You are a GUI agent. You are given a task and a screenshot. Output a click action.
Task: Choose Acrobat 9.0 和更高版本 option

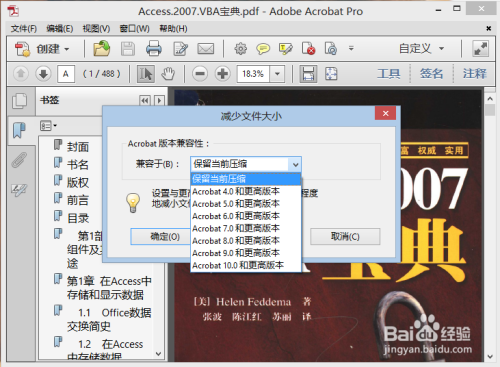246,253
